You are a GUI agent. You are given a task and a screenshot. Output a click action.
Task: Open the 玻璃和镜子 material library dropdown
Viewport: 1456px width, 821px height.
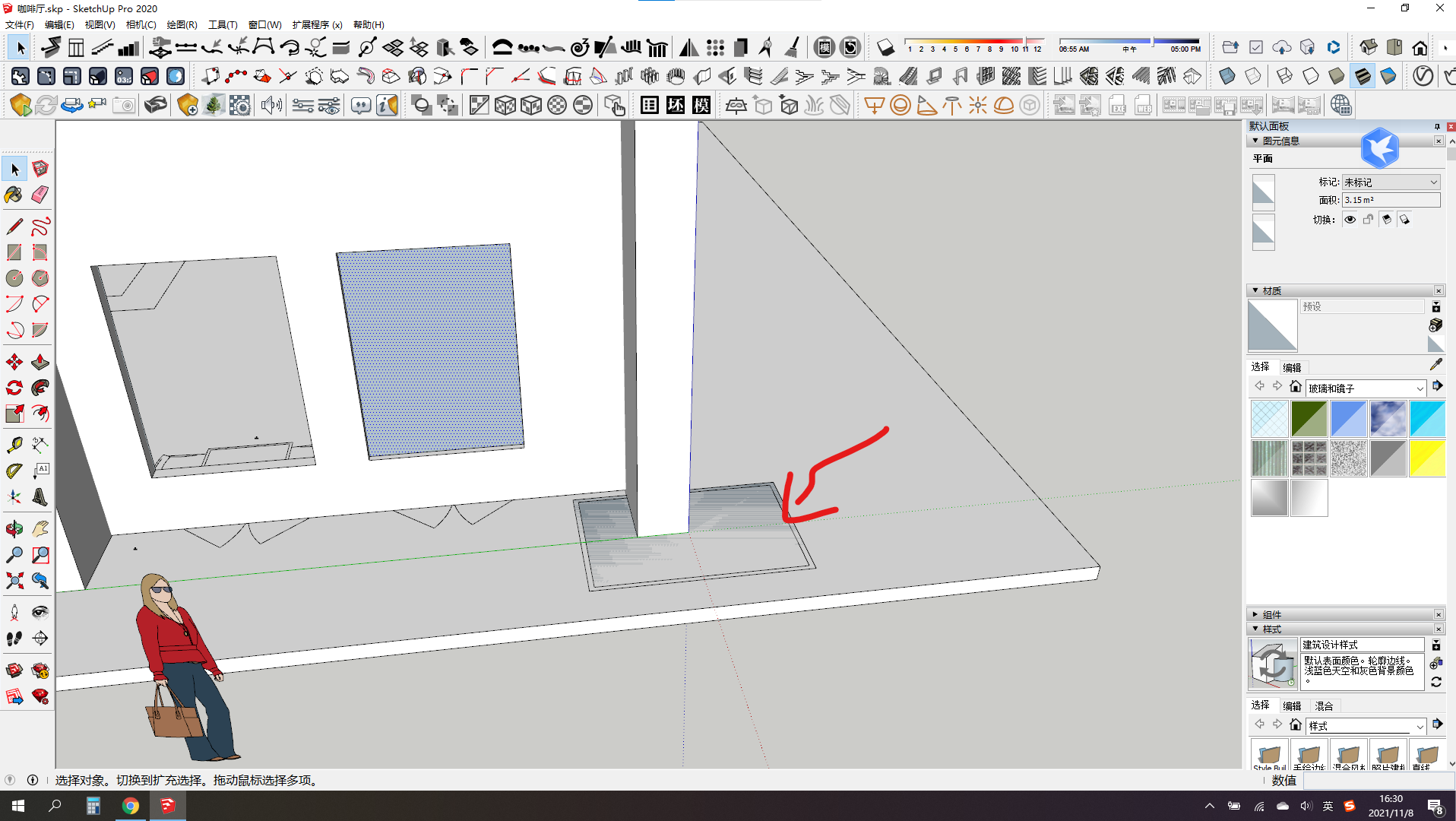[x=1366, y=388]
